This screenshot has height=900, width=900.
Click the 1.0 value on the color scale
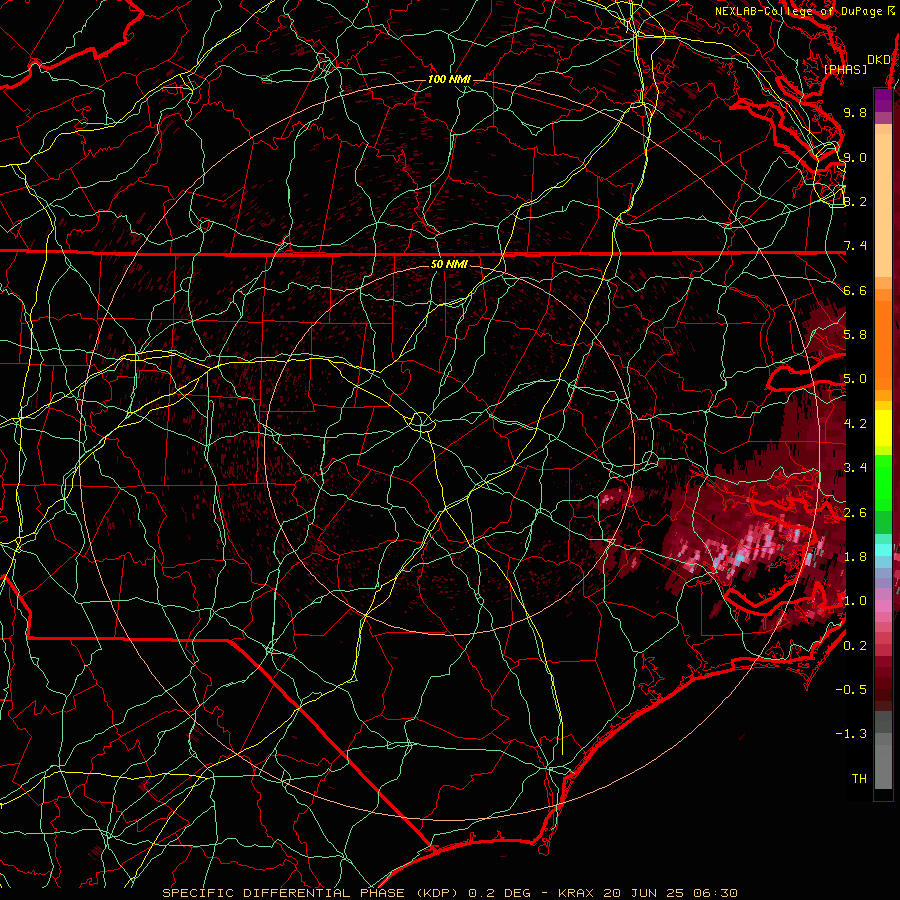[x=855, y=601]
